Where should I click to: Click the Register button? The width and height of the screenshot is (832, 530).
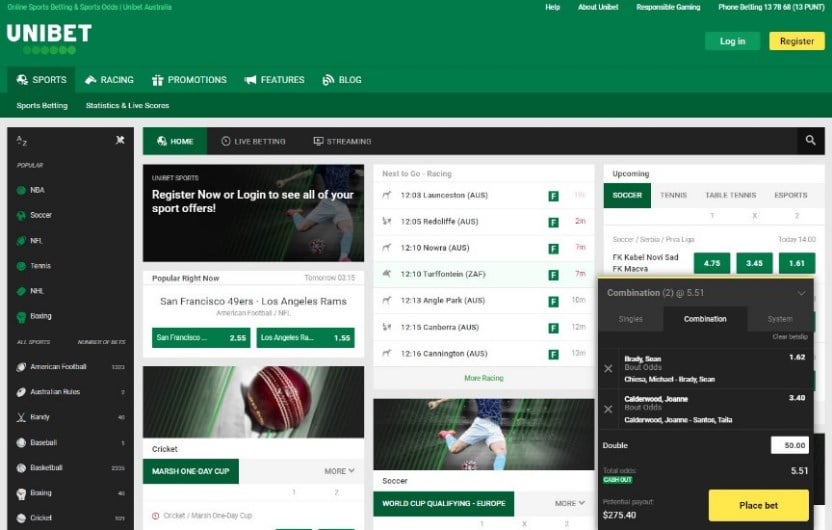pos(797,41)
